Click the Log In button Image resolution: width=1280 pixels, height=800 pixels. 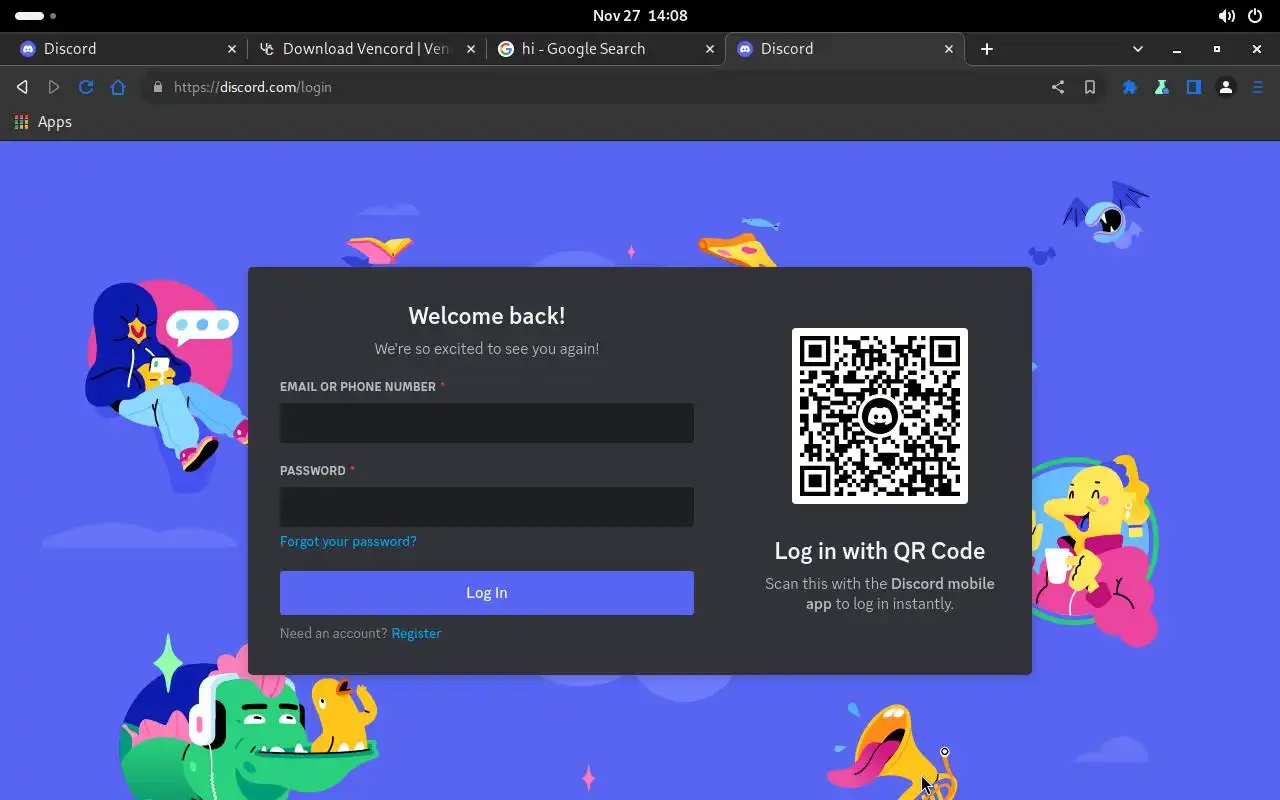487,593
